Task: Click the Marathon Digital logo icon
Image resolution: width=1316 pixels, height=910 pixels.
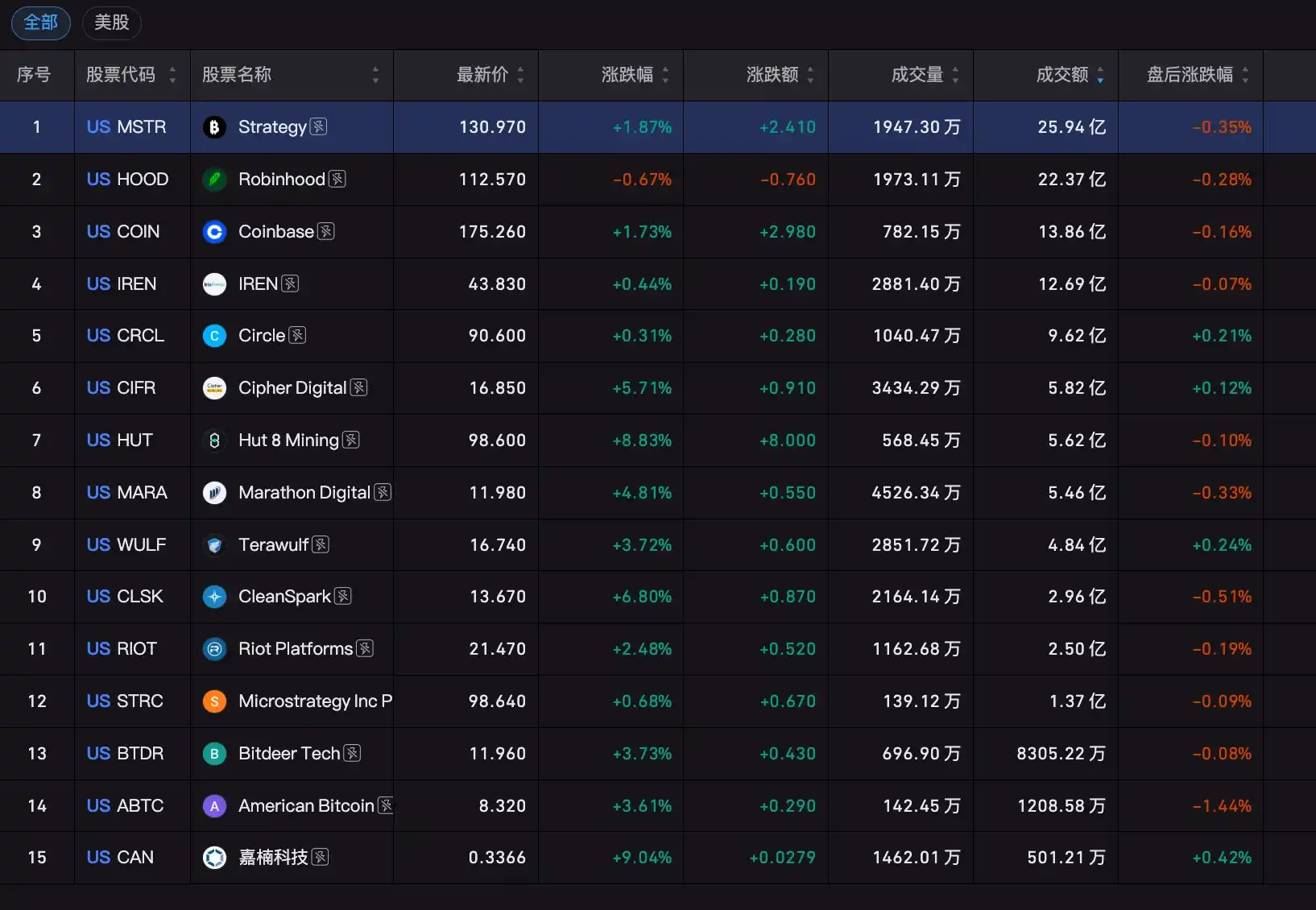Action: (214, 493)
